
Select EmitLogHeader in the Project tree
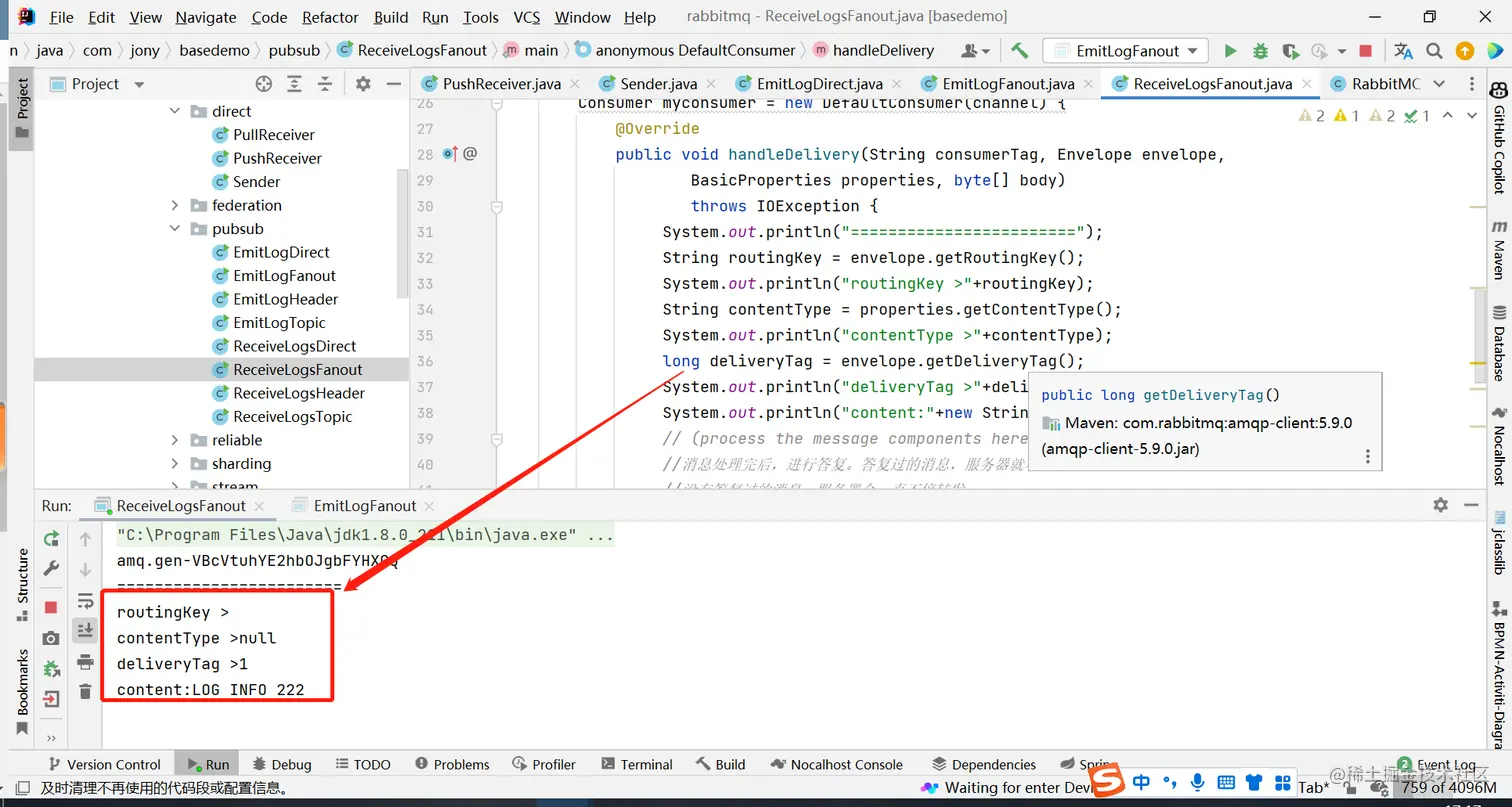click(x=285, y=299)
